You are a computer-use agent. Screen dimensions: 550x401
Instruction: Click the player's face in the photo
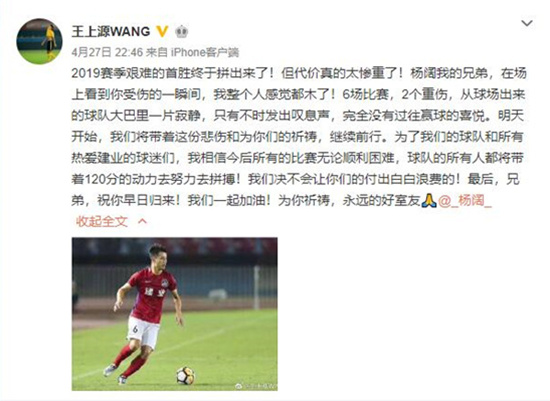(157, 258)
